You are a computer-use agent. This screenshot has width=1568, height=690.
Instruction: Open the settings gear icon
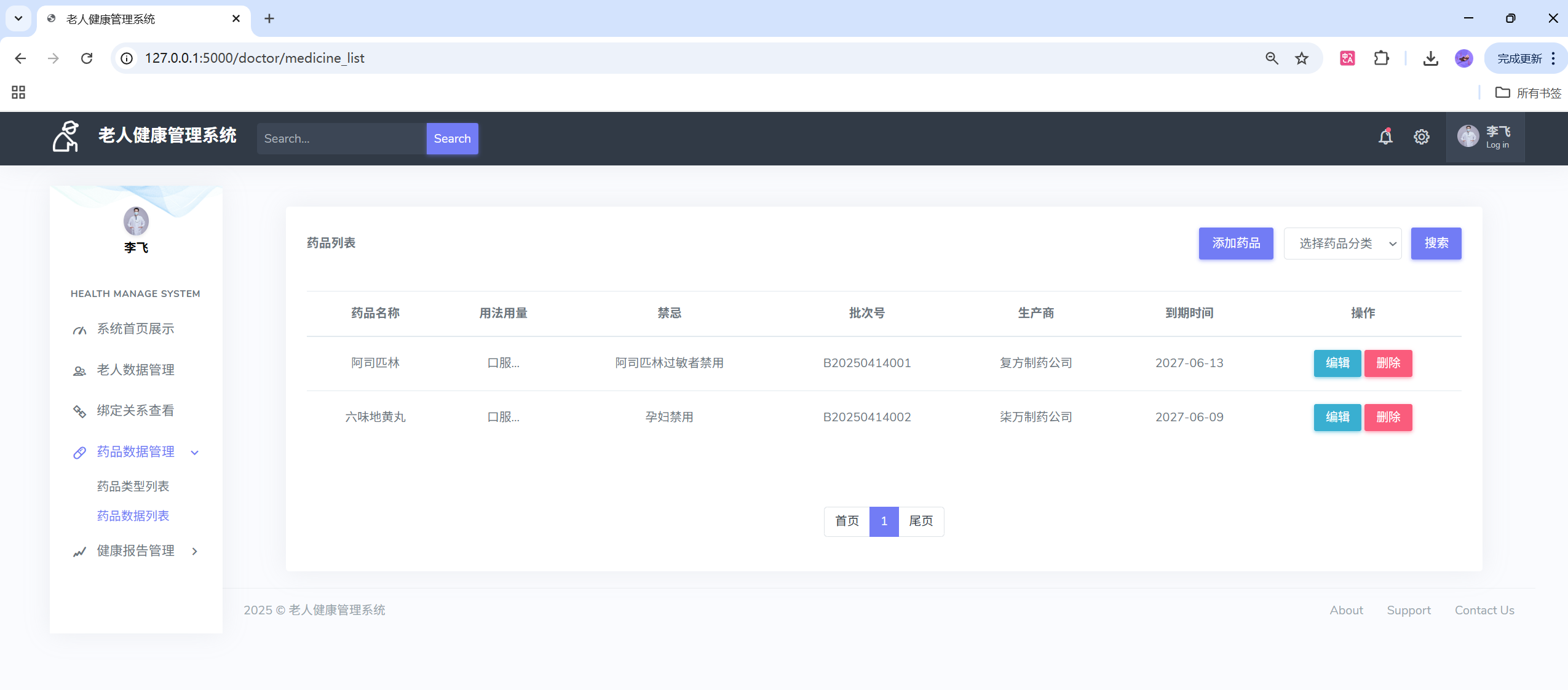(1421, 137)
